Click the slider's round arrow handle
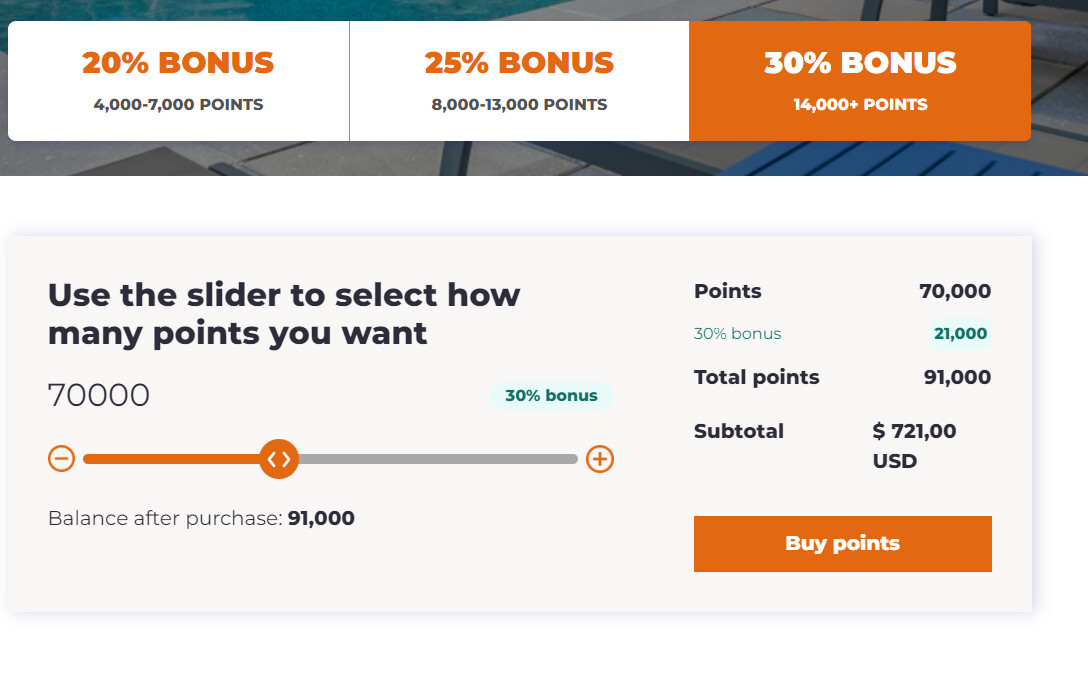Image resolution: width=1088 pixels, height=693 pixels. (x=279, y=459)
